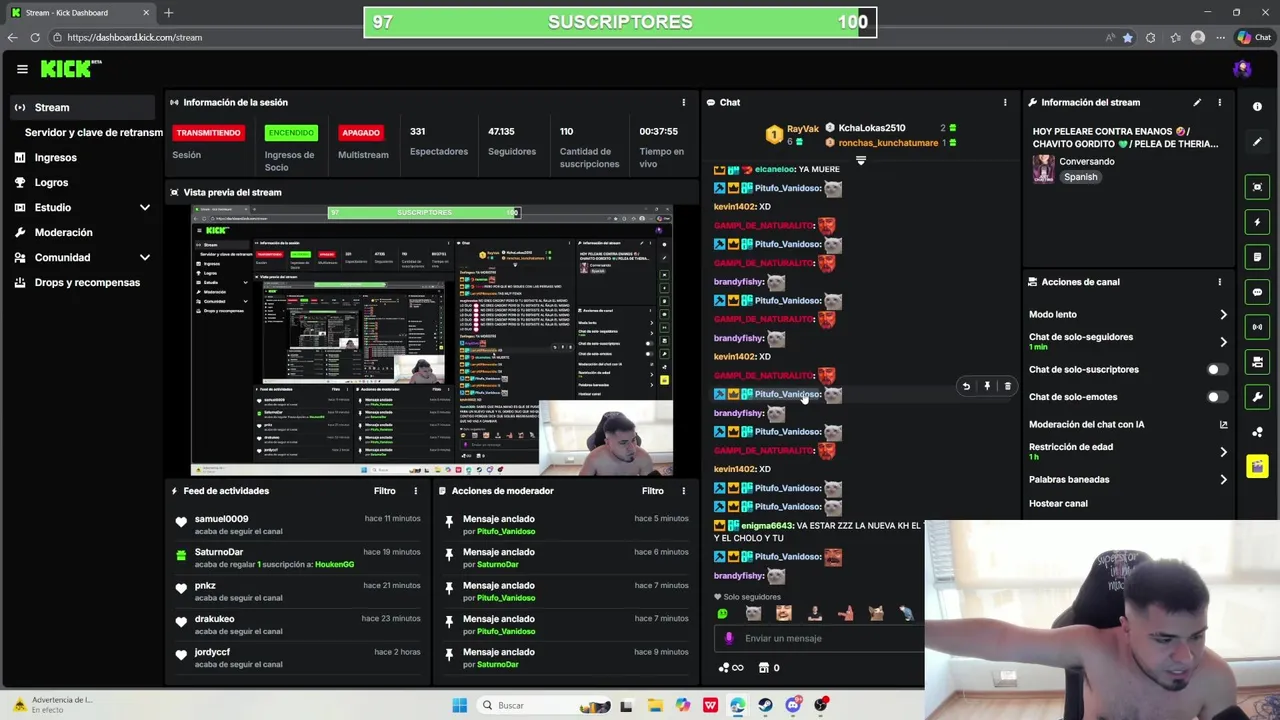Click the green broadcast signal sidebar icon
The image size is (1280, 720).
1257,327
